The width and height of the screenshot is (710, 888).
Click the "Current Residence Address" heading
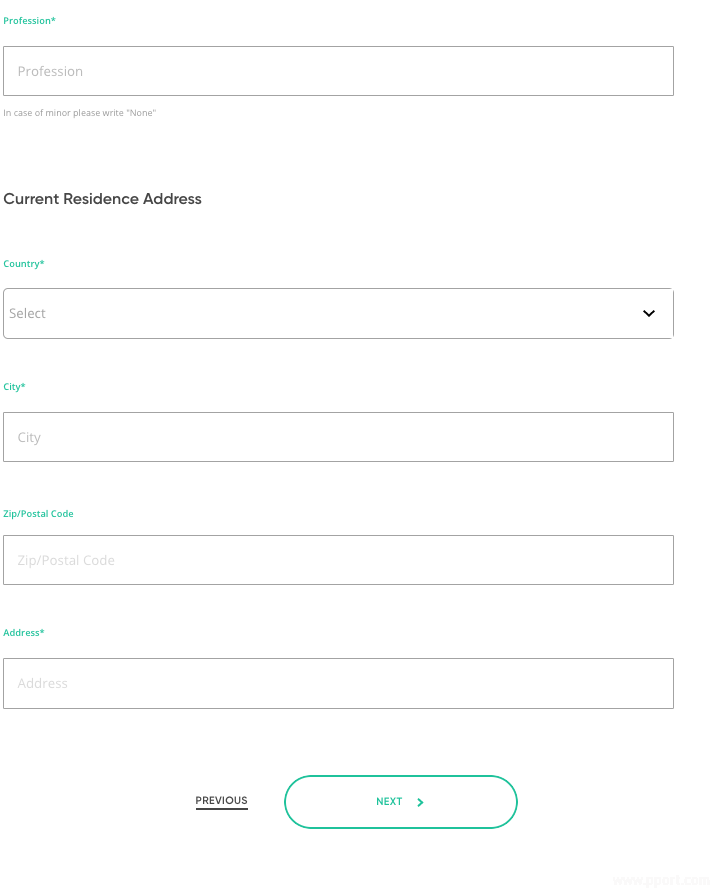[x=102, y=199]
